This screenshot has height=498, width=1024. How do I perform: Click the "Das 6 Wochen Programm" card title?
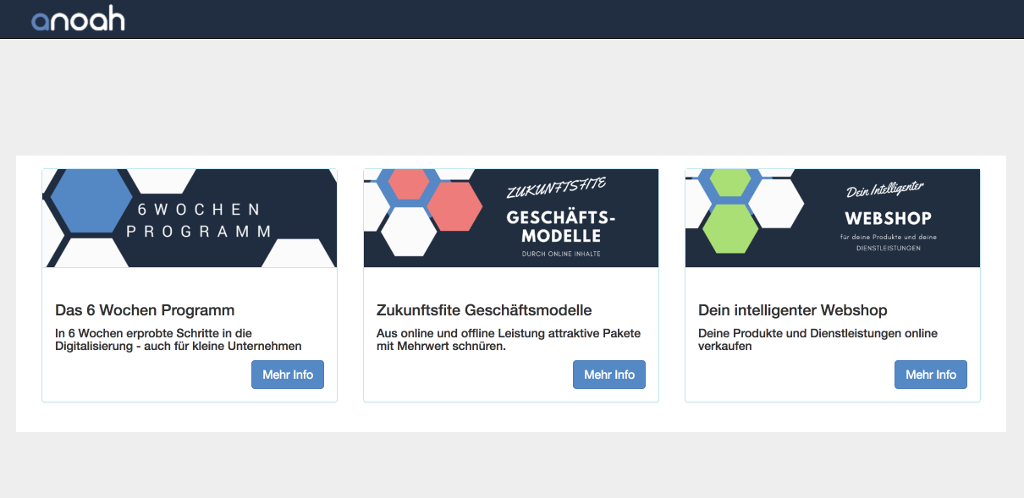(145, 310)
